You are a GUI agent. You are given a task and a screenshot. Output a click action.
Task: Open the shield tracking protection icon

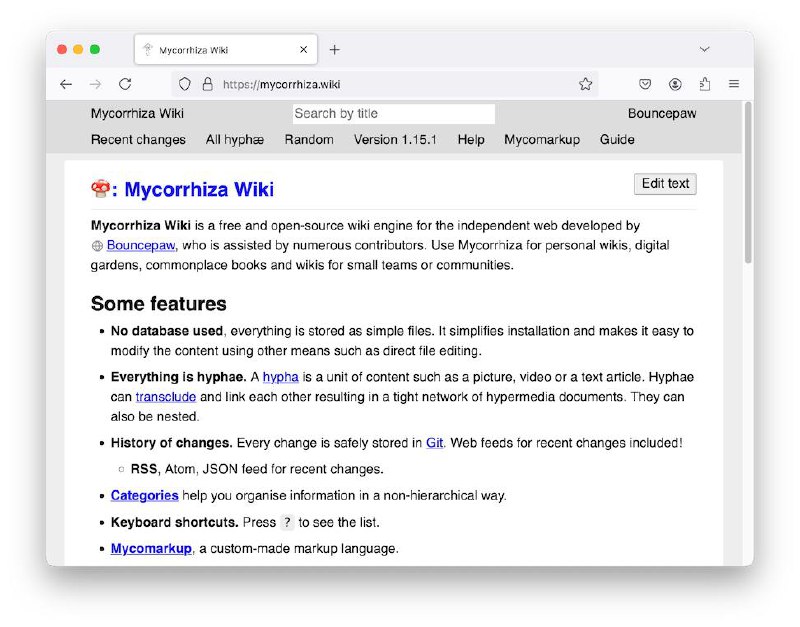(x=185, y=84)
